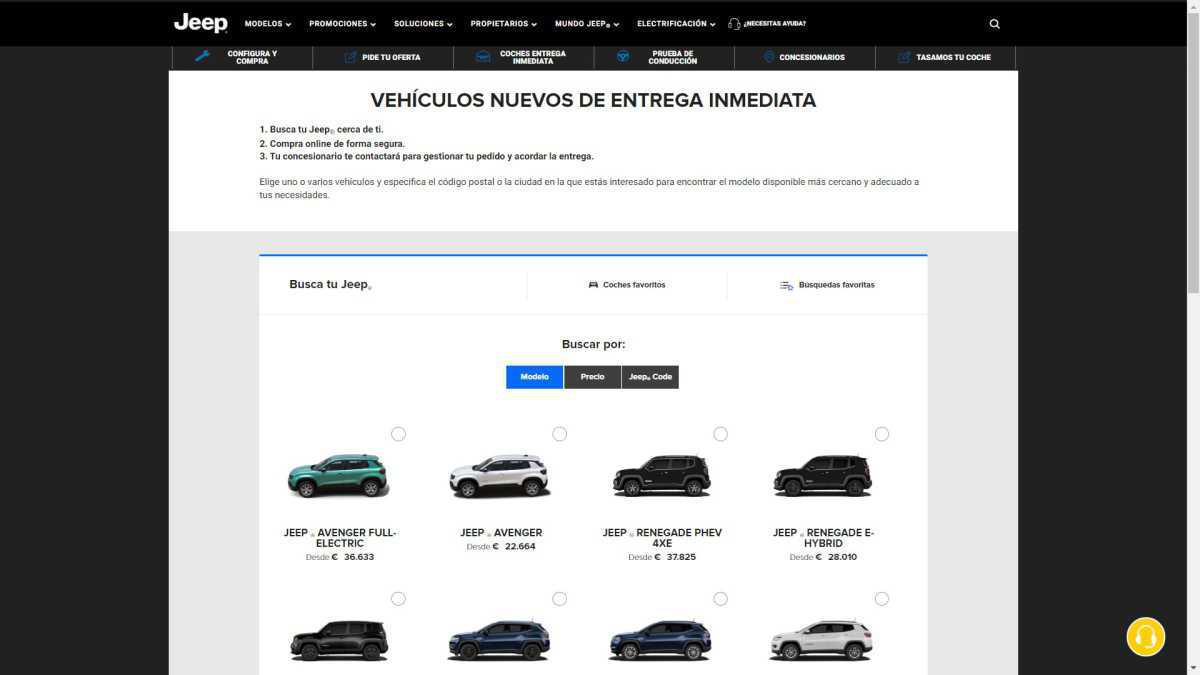Viewport: 1200px width, 675px height.
Task: Choose the Jeep Renegade PHEV 4XE radio button
Action: click(721, 434)
